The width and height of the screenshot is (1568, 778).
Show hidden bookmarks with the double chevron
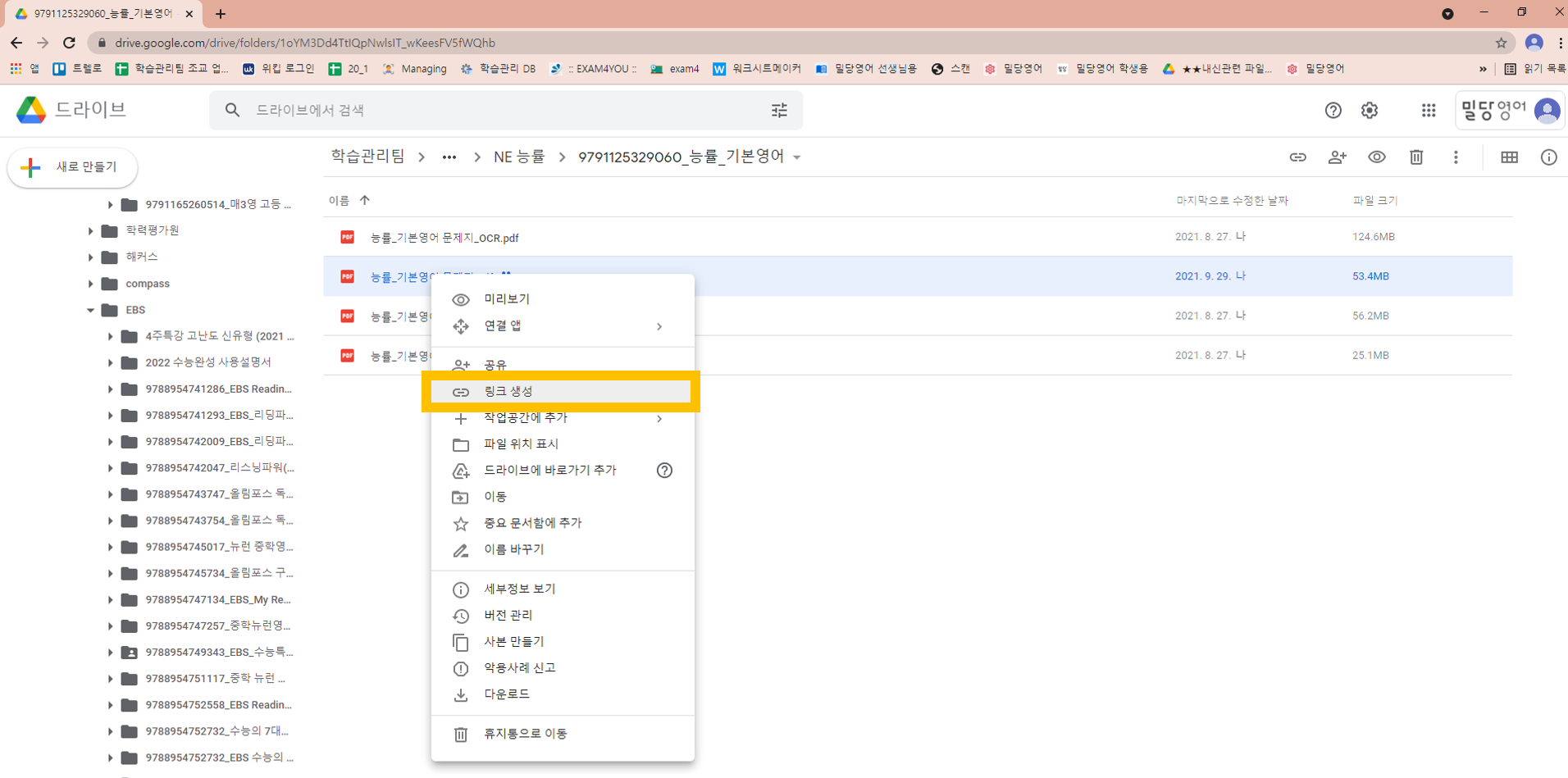(1483, 69)
